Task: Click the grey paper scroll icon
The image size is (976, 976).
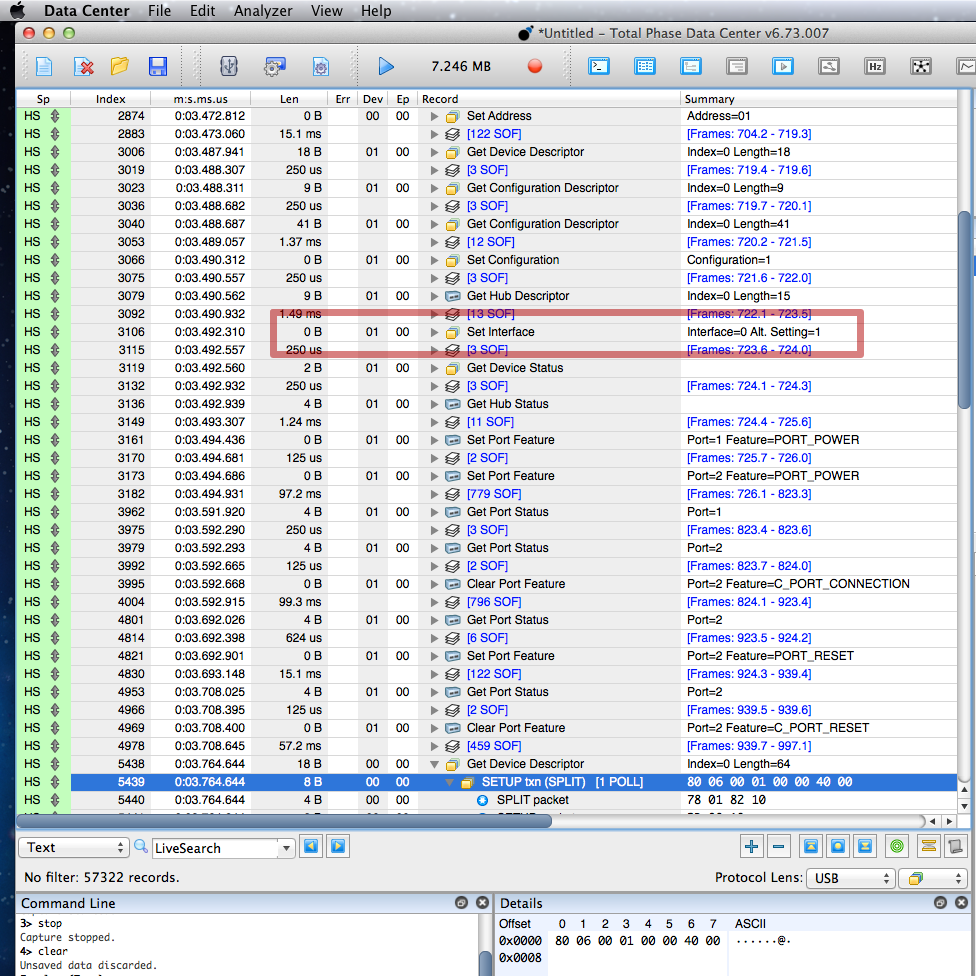Action: [x=955, y=847]
